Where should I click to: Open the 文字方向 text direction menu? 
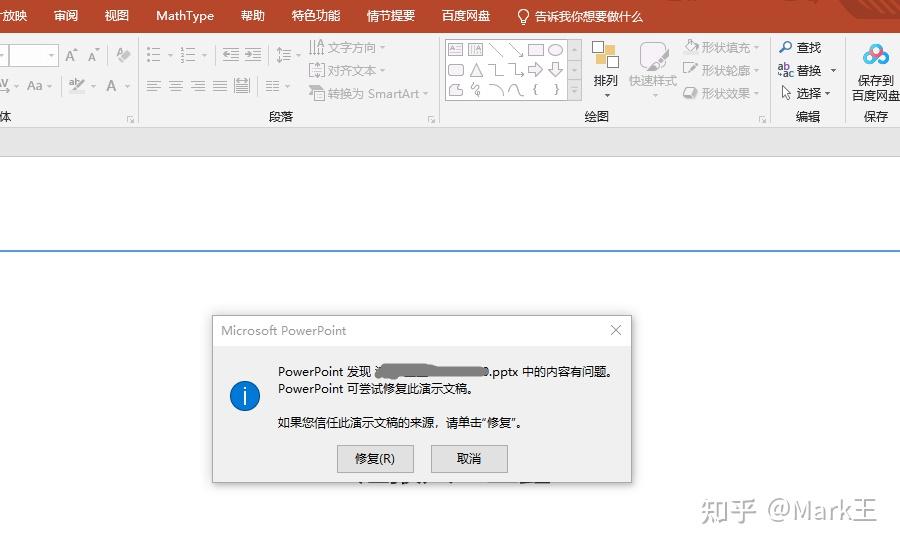347,47
